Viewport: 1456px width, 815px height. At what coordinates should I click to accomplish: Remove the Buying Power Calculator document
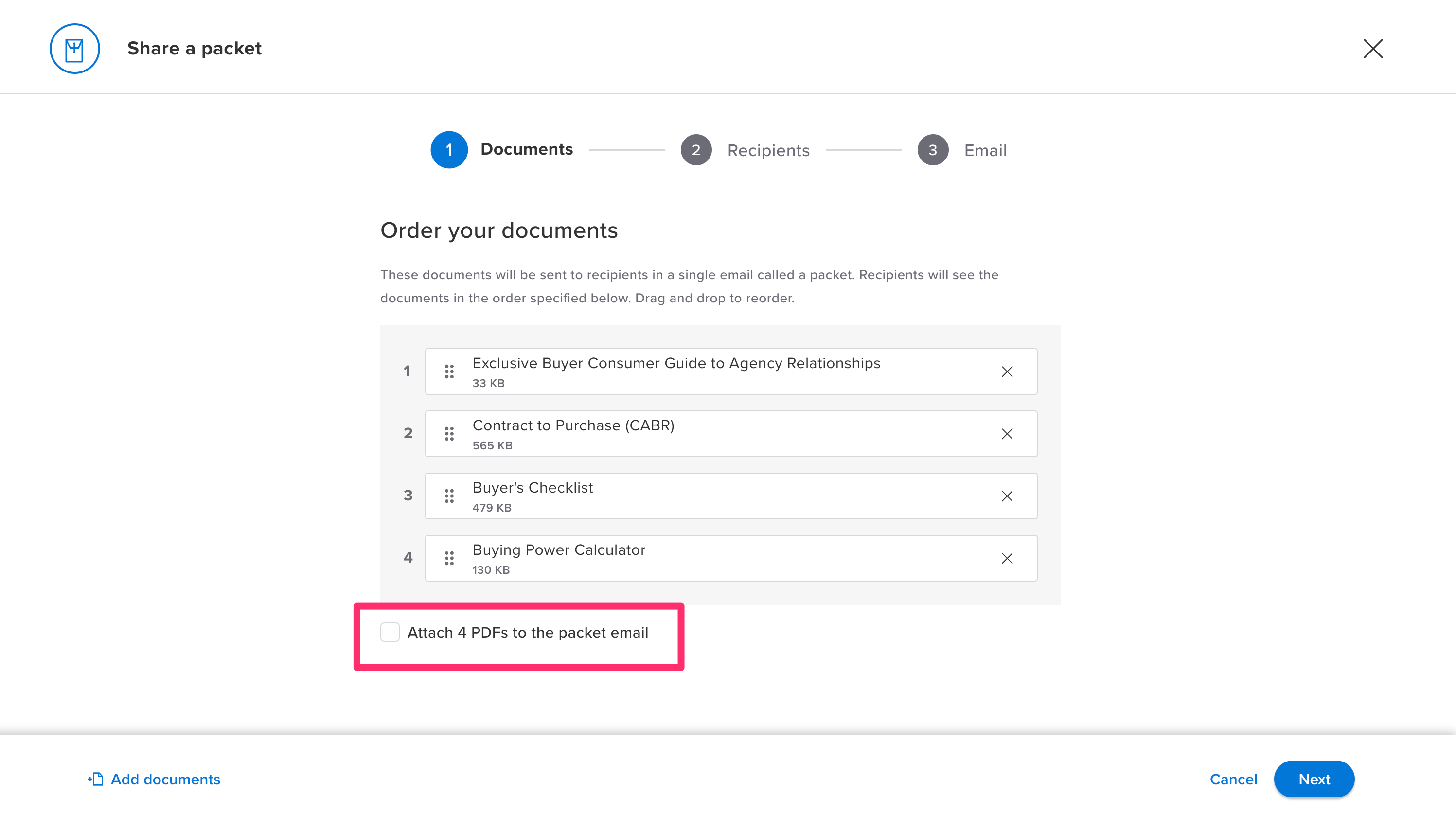1008,558
